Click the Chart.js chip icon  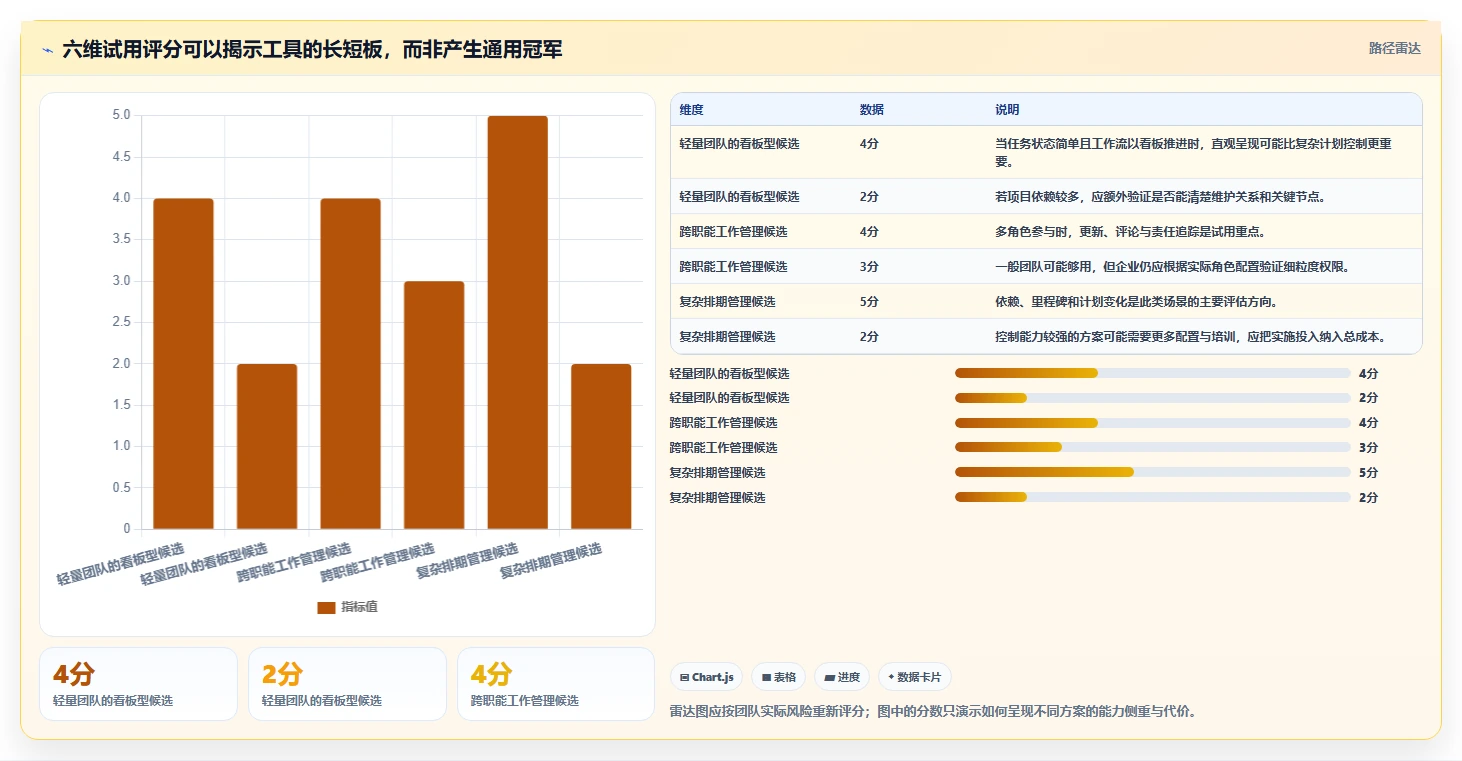coord(684,677)
